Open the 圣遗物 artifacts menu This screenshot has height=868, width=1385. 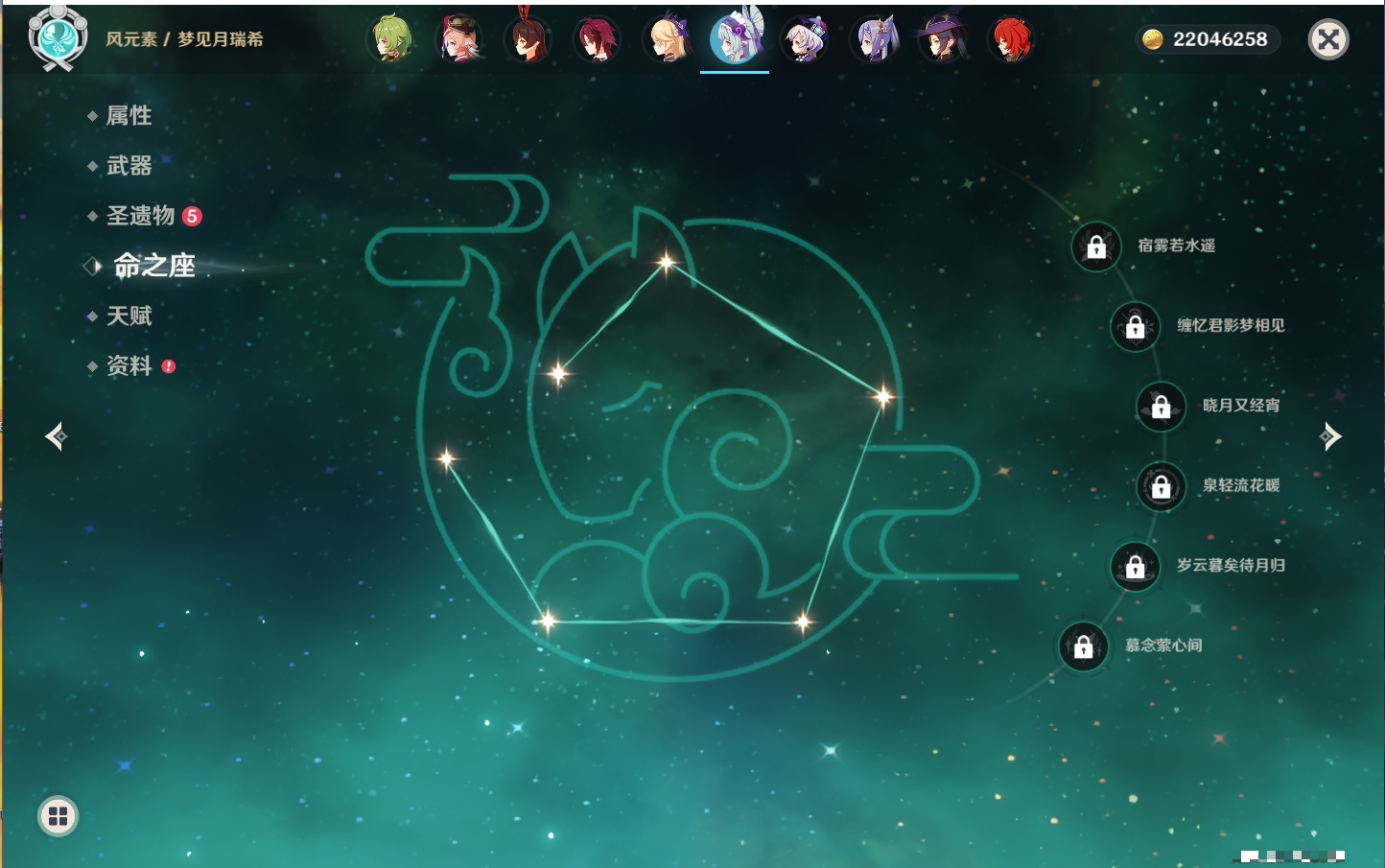click(x=140, y=216)
